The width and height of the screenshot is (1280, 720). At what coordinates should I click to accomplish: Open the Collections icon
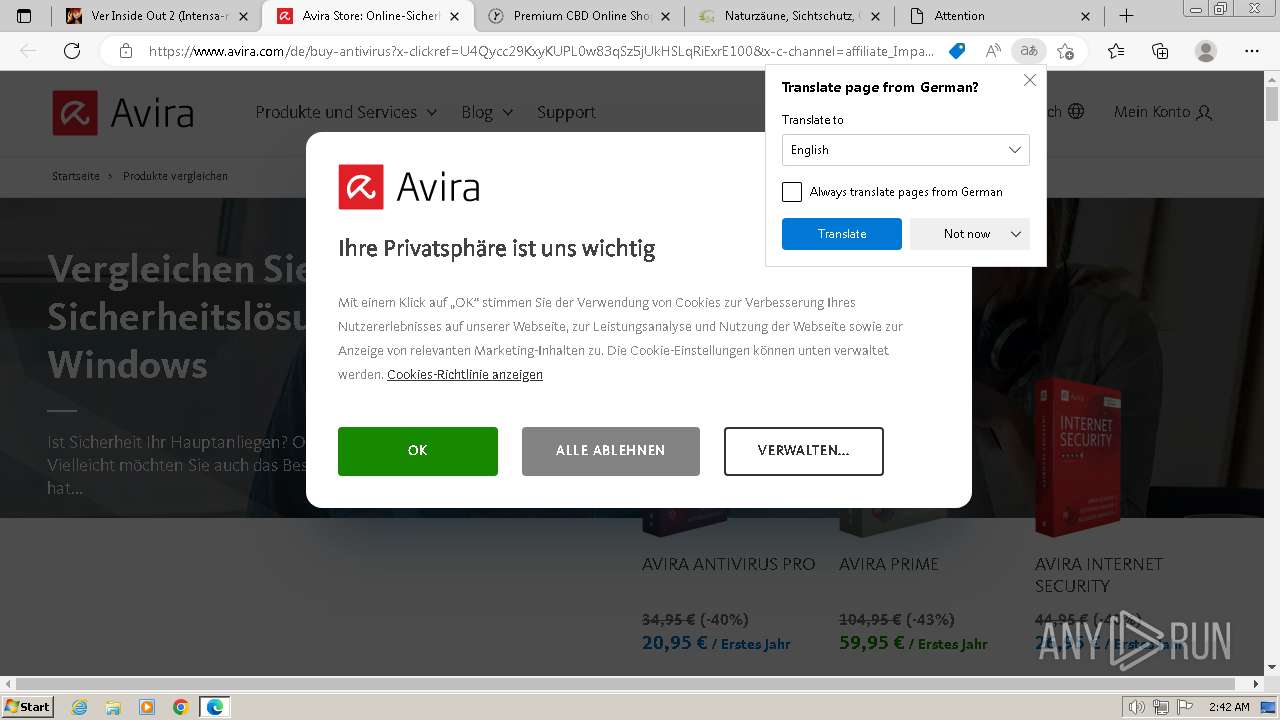pyautogui.click(x=1160, y=51)
